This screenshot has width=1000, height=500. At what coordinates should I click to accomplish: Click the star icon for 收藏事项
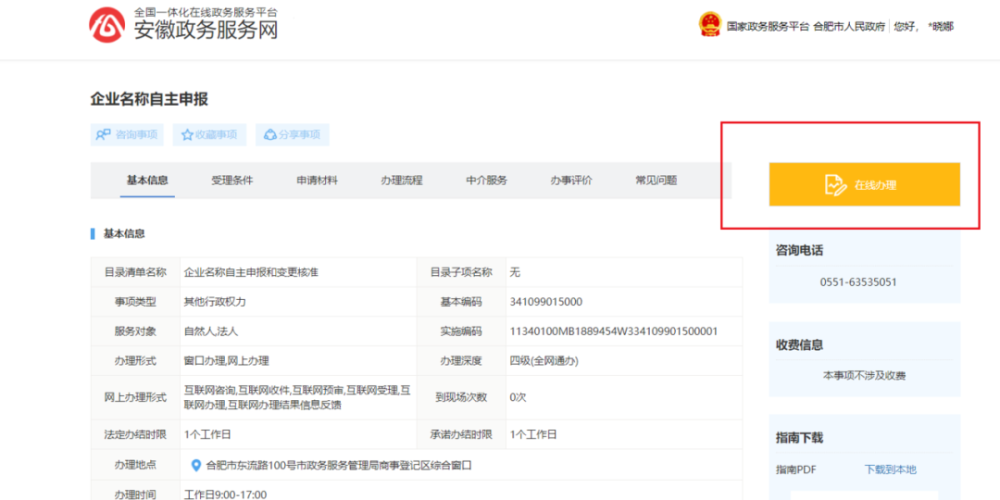187,135
